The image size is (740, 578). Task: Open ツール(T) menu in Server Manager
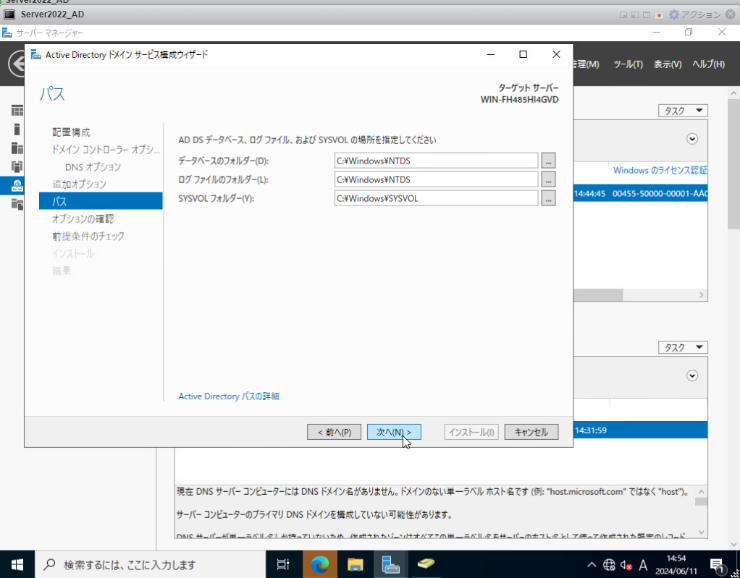click(628, 64)
